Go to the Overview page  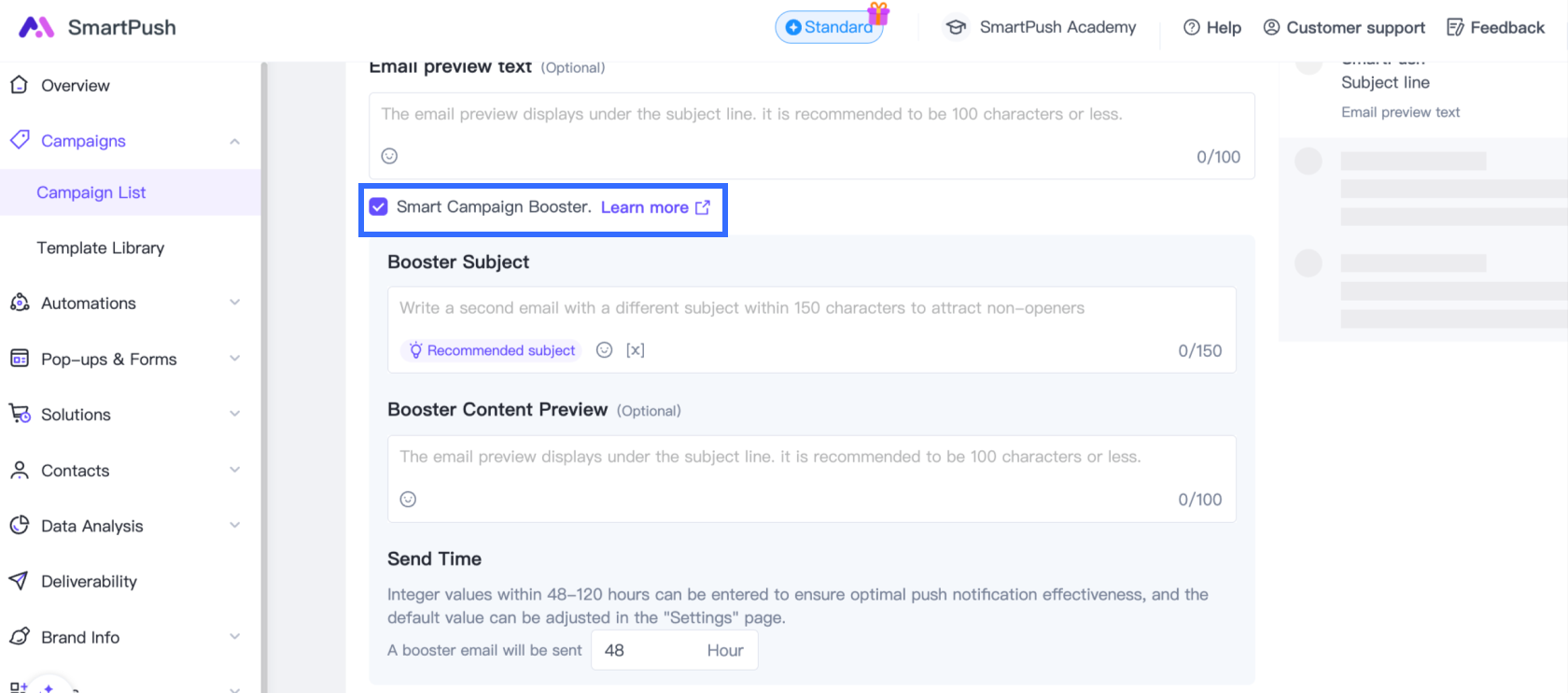click(75, 86)
